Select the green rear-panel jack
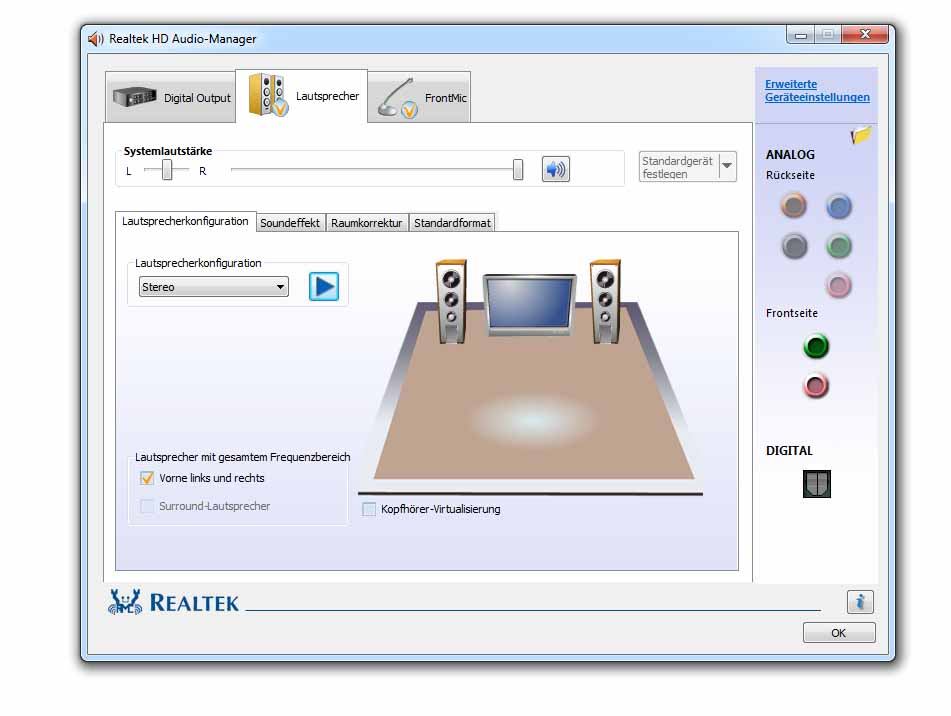The height and width of the screenshot is (716, 951). click(x=839, y=246)
